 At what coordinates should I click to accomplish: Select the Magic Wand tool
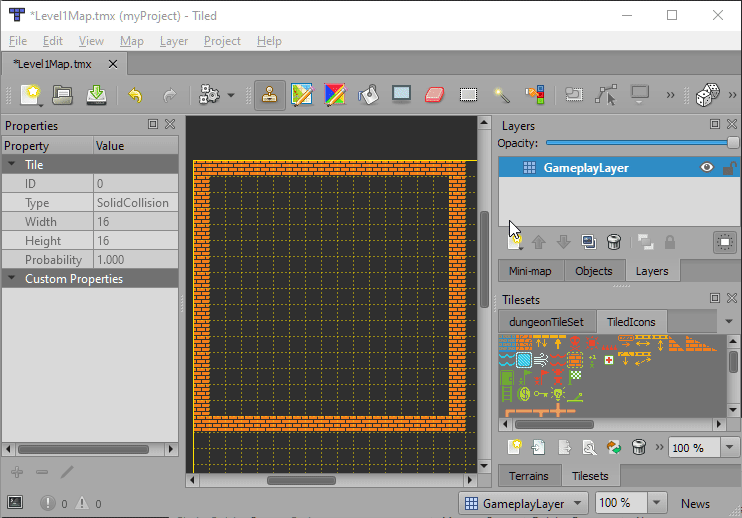coord(502,95)
